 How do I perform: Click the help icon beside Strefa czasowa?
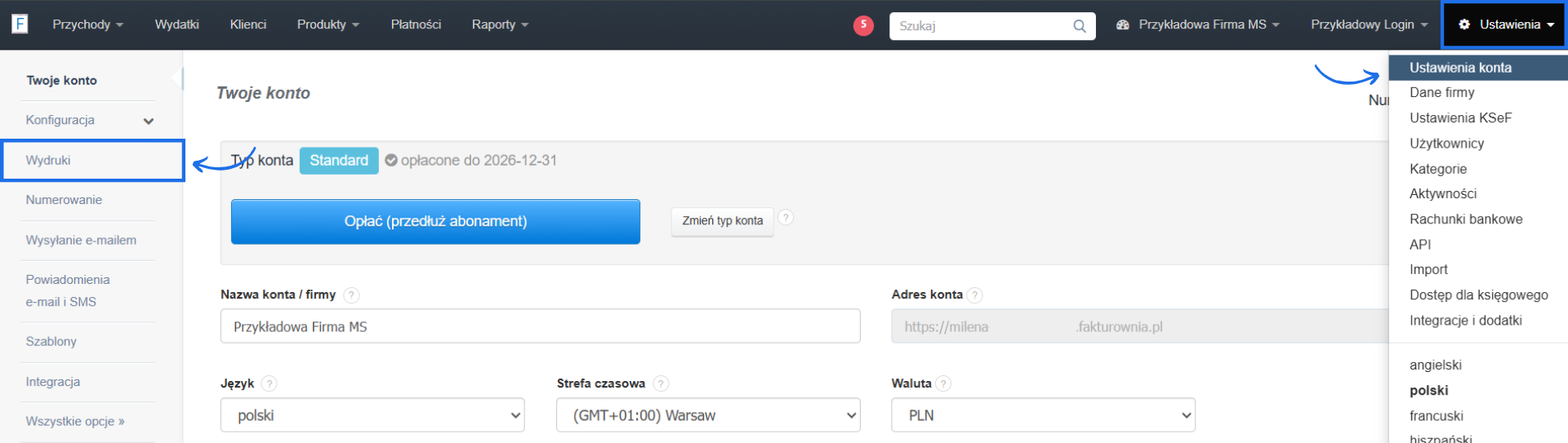[661, 383]
